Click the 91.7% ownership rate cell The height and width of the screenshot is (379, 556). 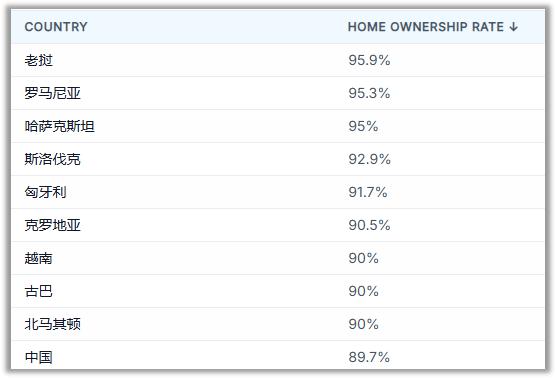click(x=368, y=192)
